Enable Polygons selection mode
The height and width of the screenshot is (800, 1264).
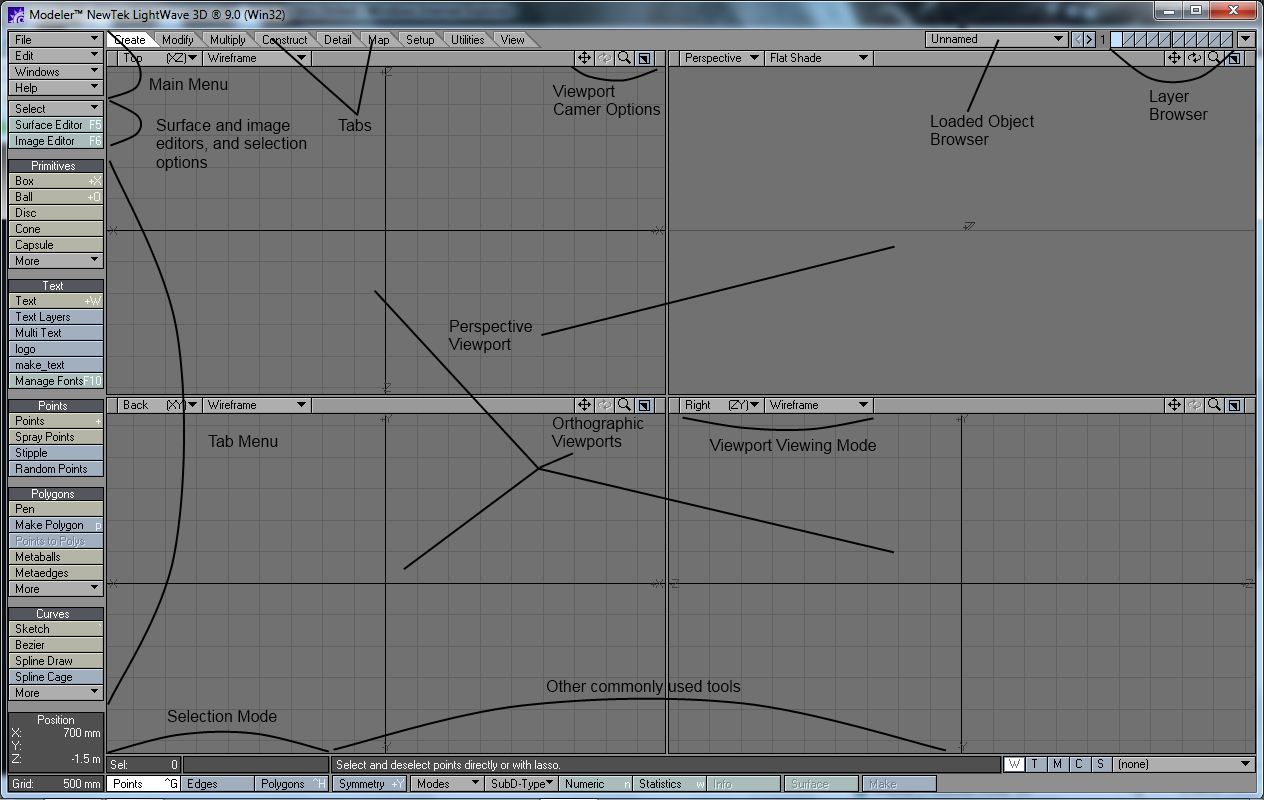point(292,784)
